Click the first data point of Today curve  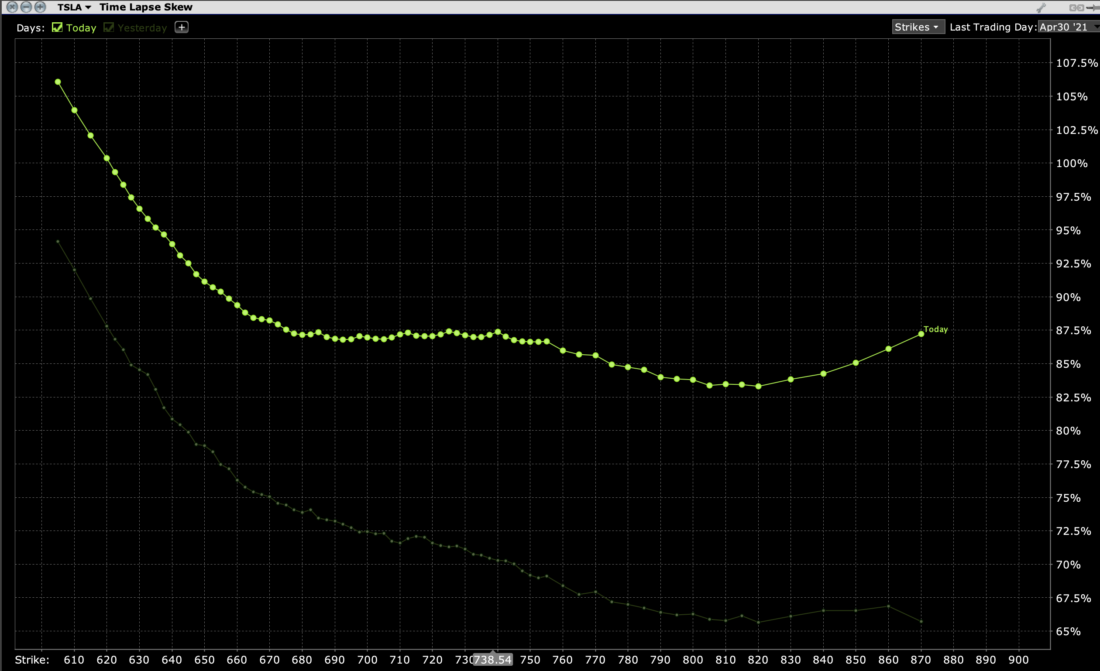click(x=58, y=82)
